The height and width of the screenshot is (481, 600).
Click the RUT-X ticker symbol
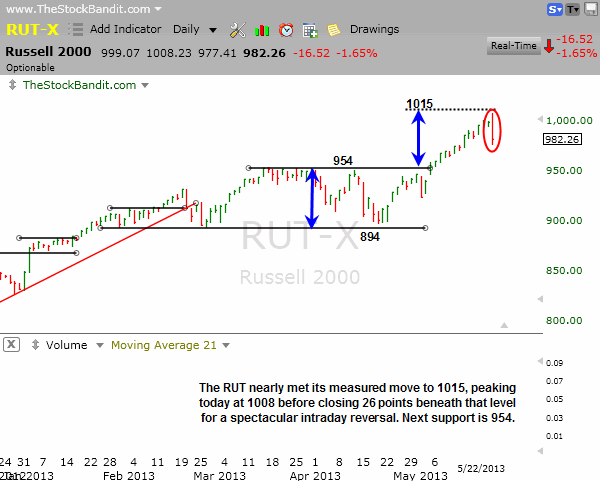(x=30, y=30)
